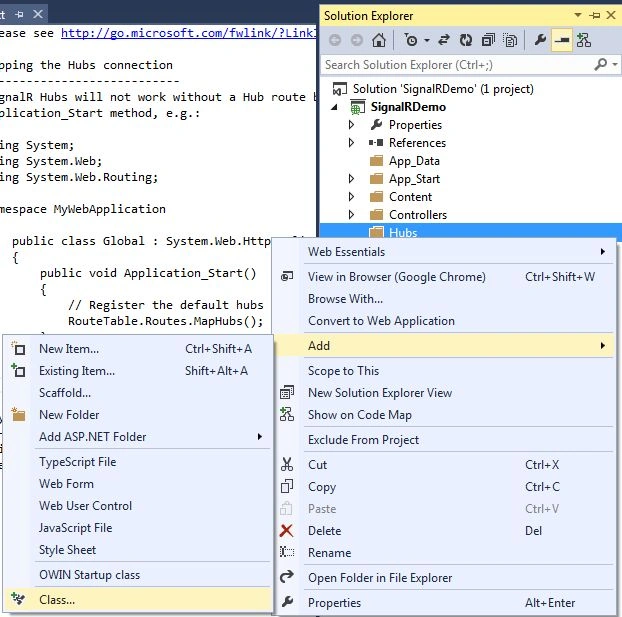Toggle auto-hide pin on Solution Explorer
Screen dimensions: 622x617
595,15
